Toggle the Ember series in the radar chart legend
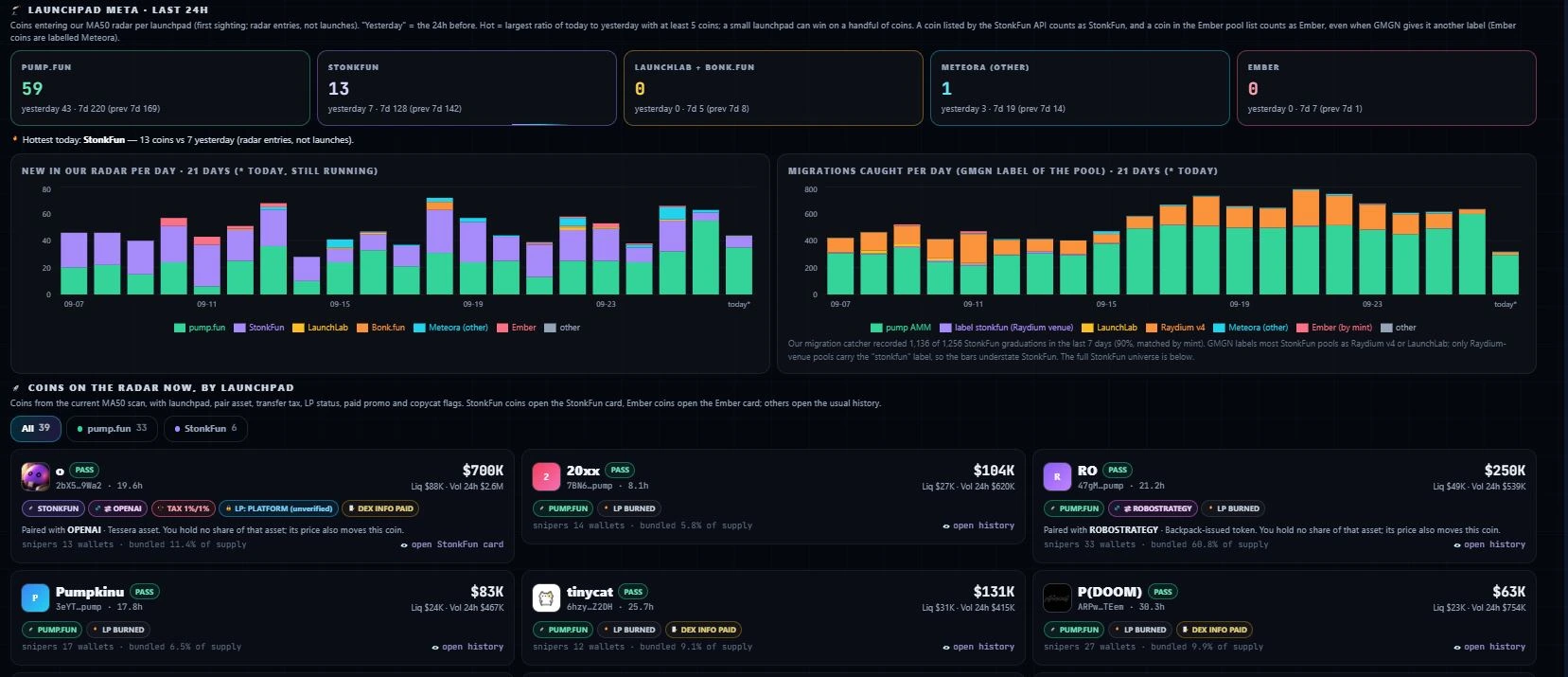 (x=517, y=328)
